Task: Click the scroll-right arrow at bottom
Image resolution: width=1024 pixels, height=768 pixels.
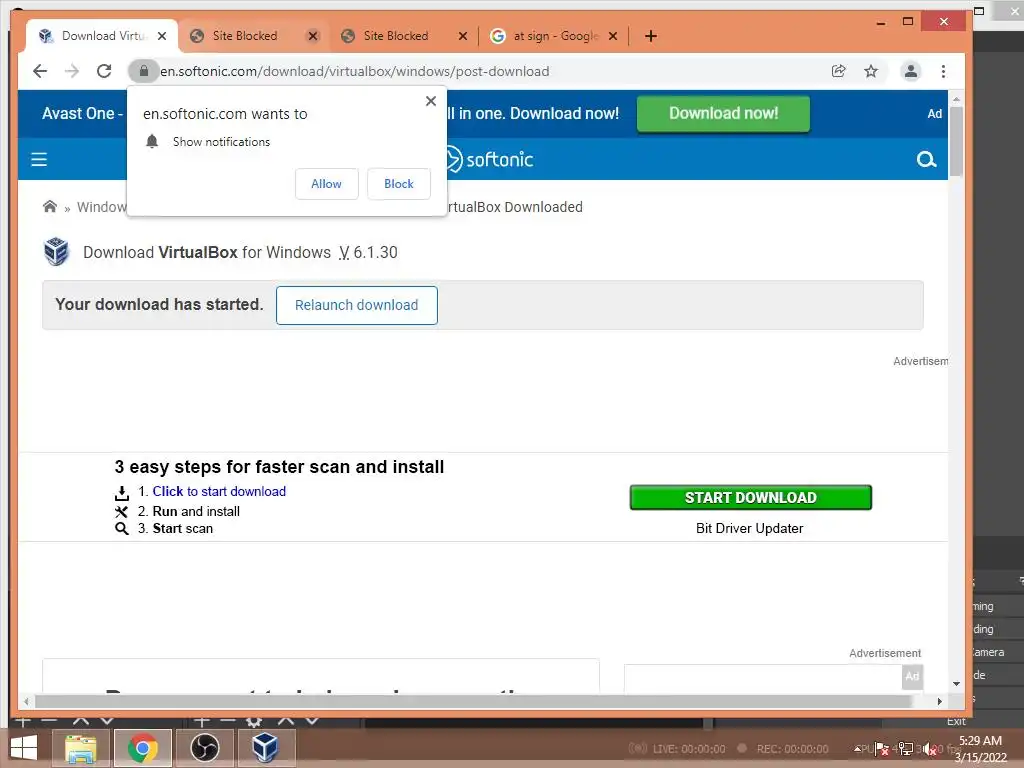Action: (x=939, y=701)
